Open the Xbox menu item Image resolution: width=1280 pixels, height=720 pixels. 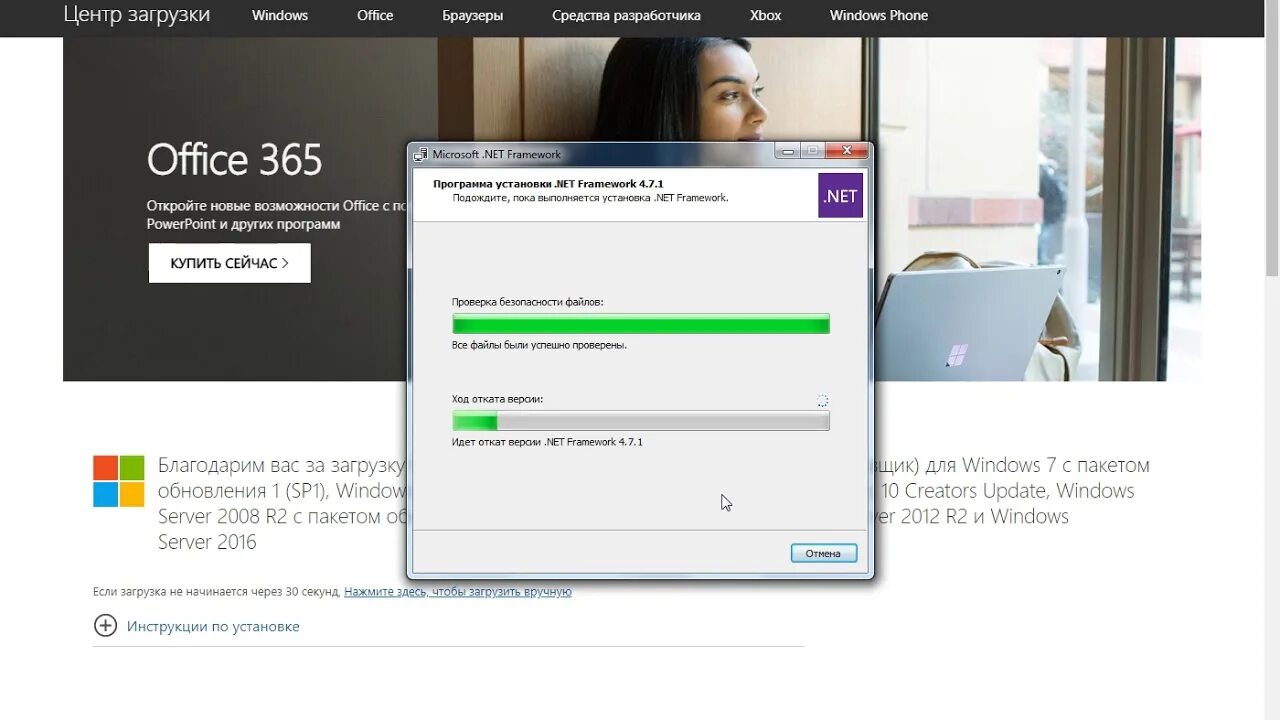766,15
